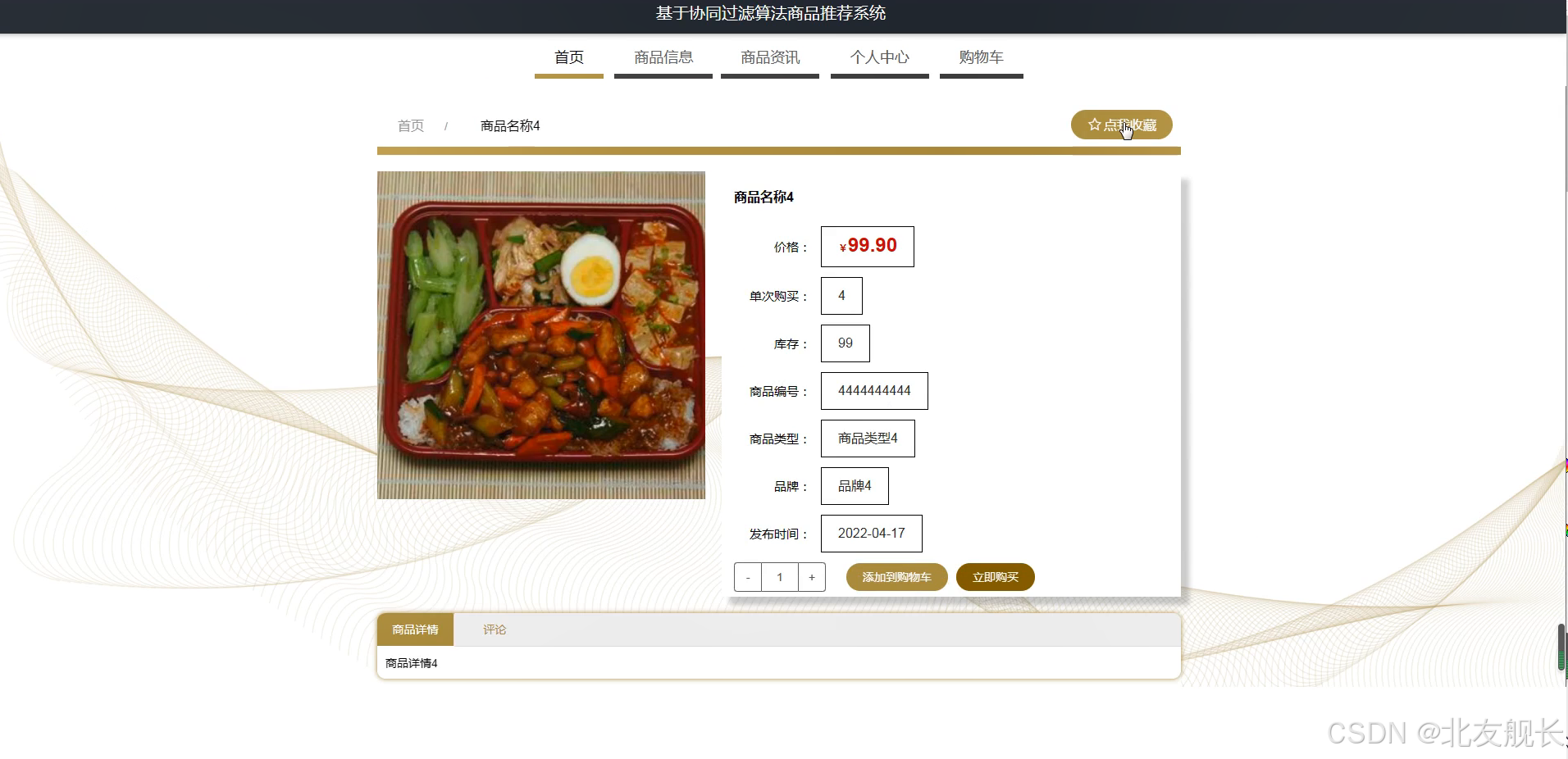Decrease quantity with the - stepper
Screen dimensions: 1568x759
(747, 576)
